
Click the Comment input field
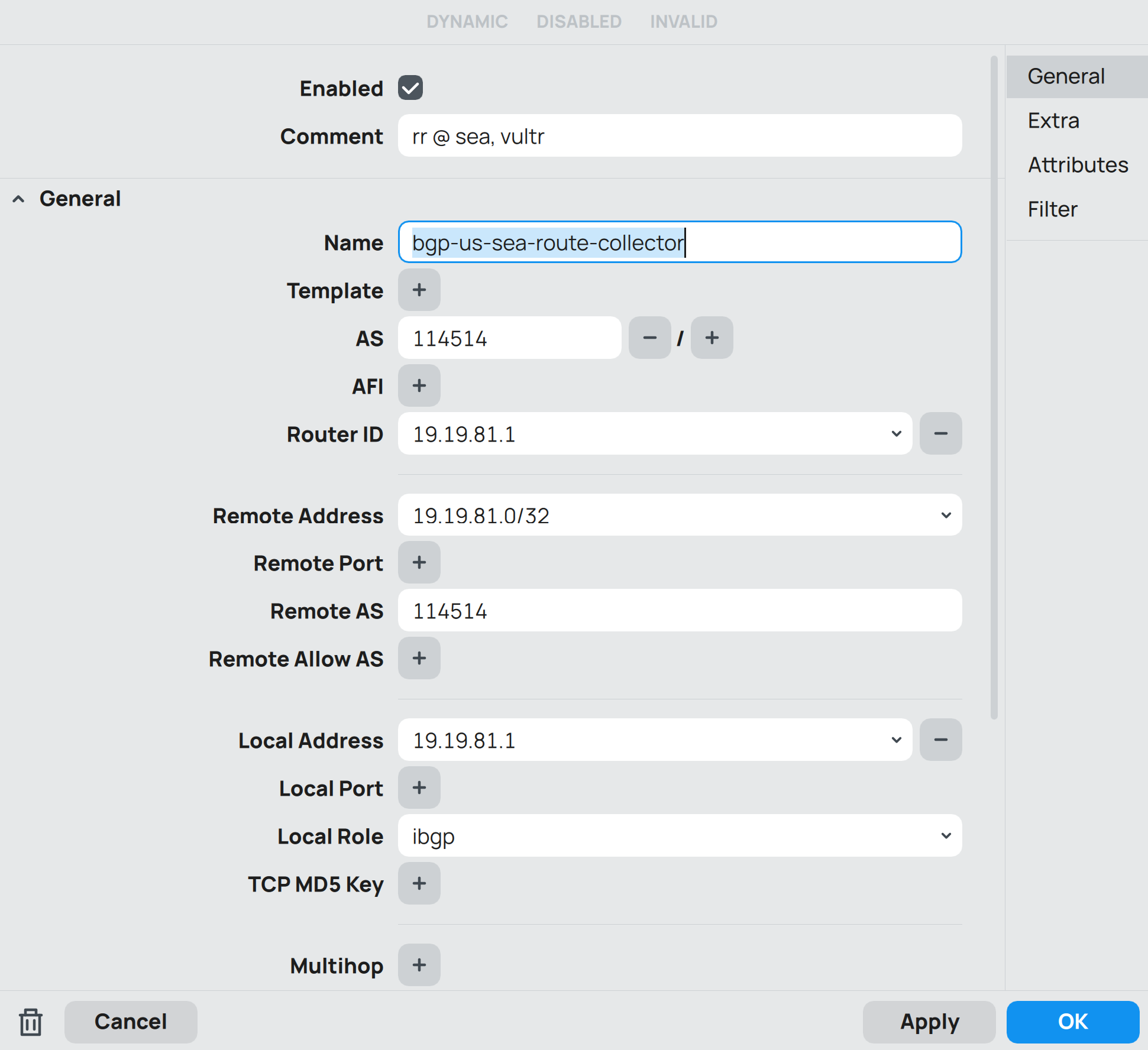coord(679,136)
